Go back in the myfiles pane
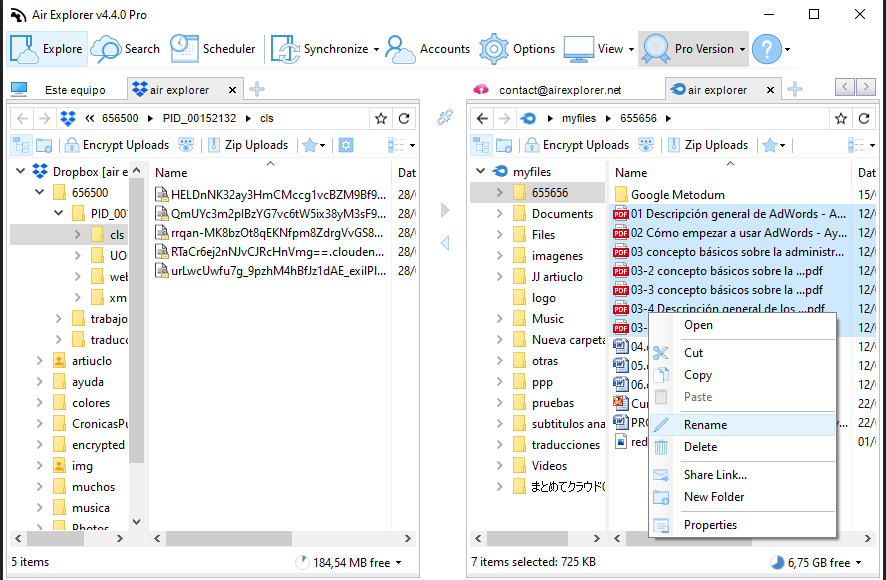886x580 pixels. pyautogui.click(x=482, y=118)
